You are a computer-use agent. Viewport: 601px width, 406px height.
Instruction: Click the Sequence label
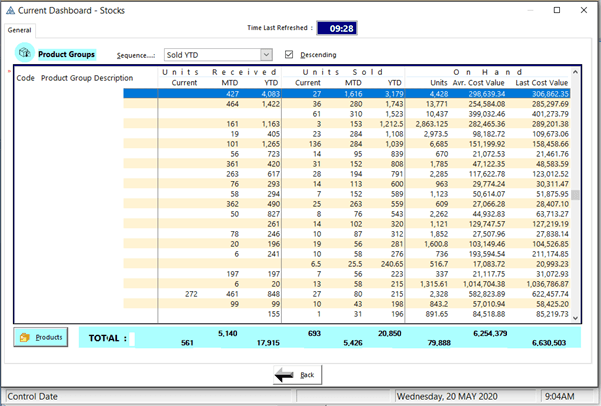tap(136, 56)
